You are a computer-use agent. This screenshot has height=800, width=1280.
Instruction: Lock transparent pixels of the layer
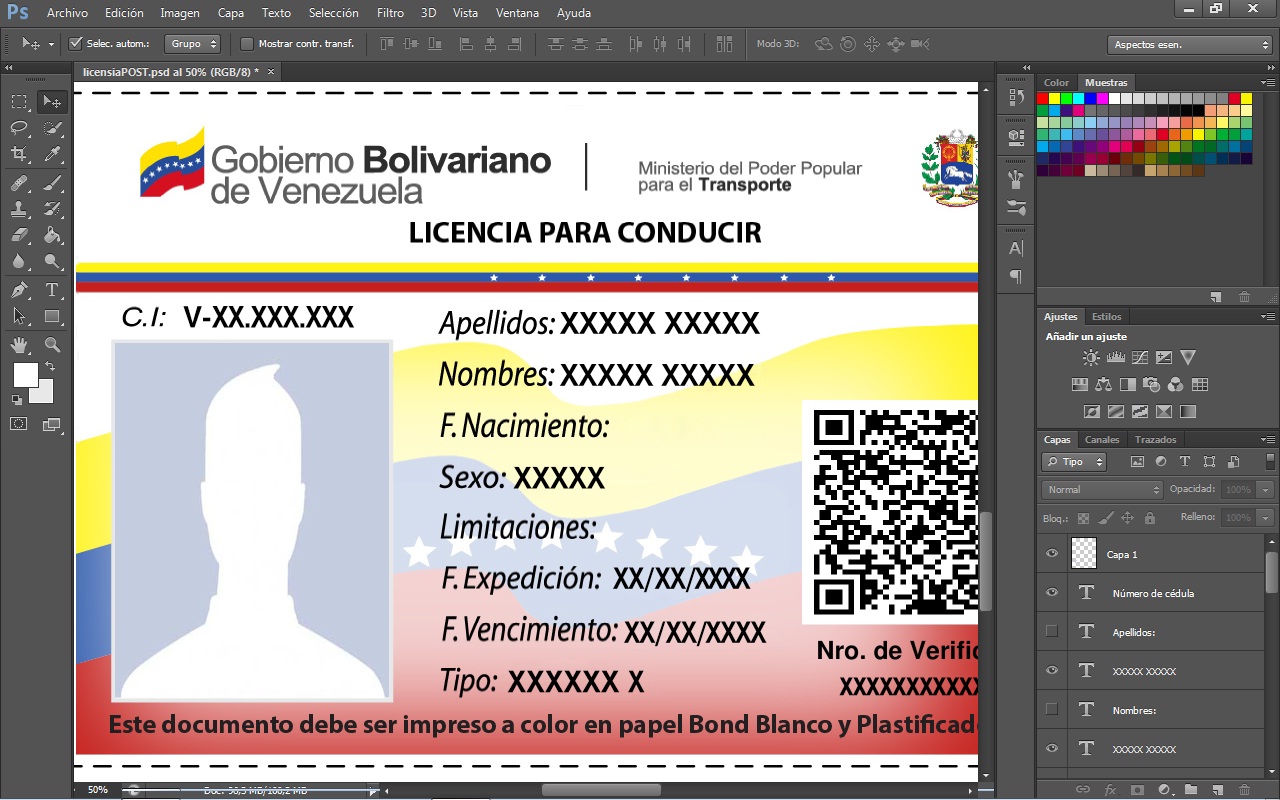pyautogui.click(x=1083, y=518)
